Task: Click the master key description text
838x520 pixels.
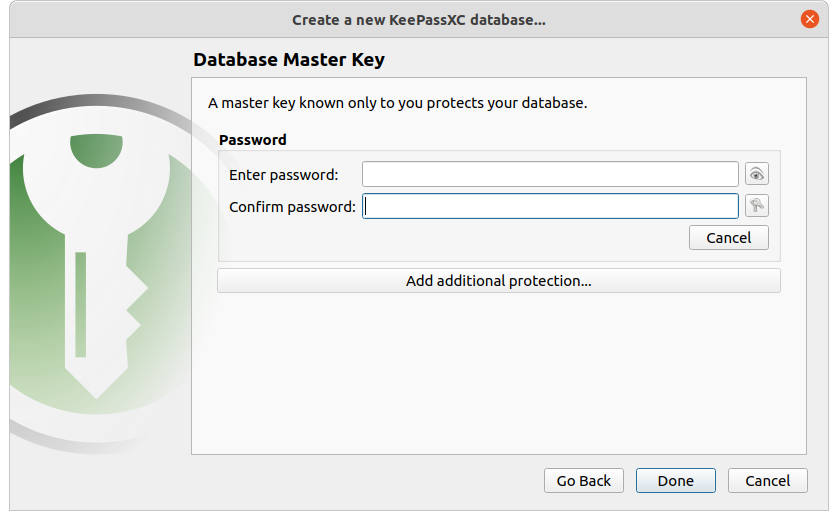Action: coord(397,103)
